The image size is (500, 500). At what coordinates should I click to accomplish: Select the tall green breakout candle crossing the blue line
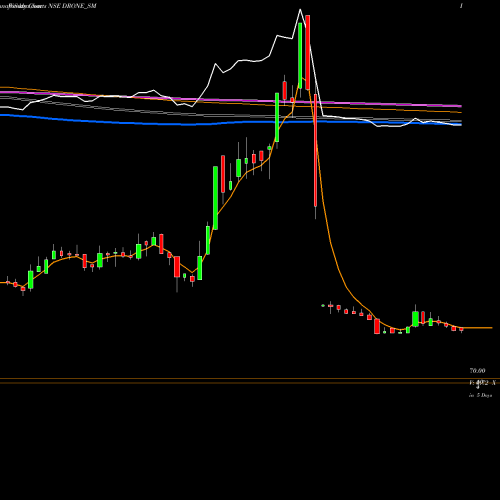(277, 117)
